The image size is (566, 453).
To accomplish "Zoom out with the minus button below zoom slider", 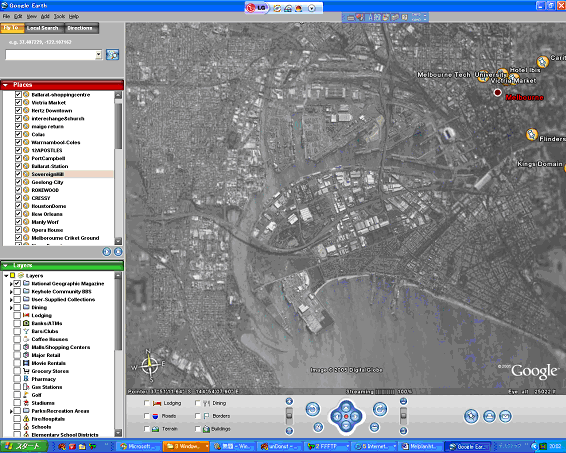I will [x=289, y=431].
